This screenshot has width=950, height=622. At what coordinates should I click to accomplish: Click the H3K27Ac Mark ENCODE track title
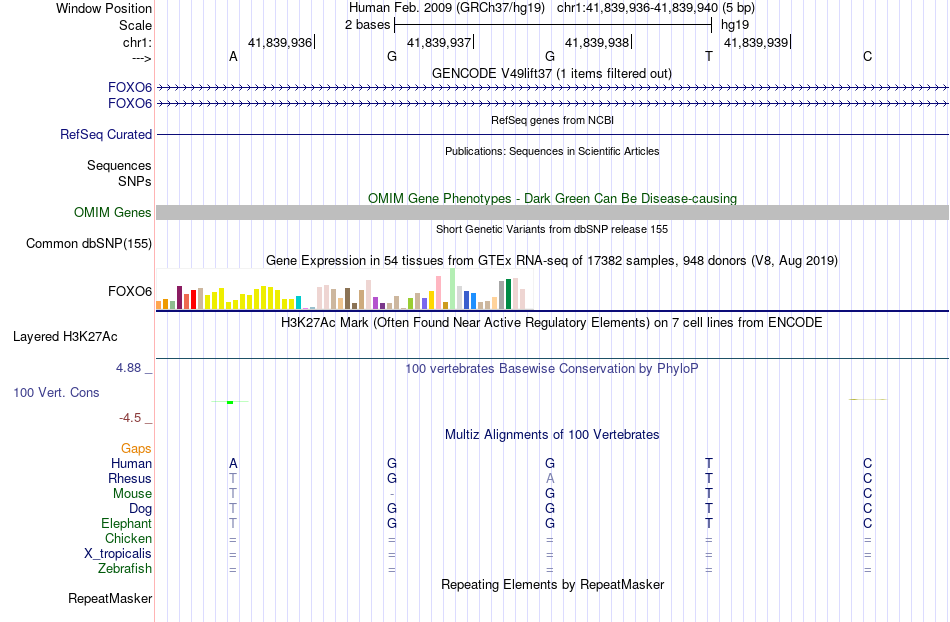click(551, 322)
